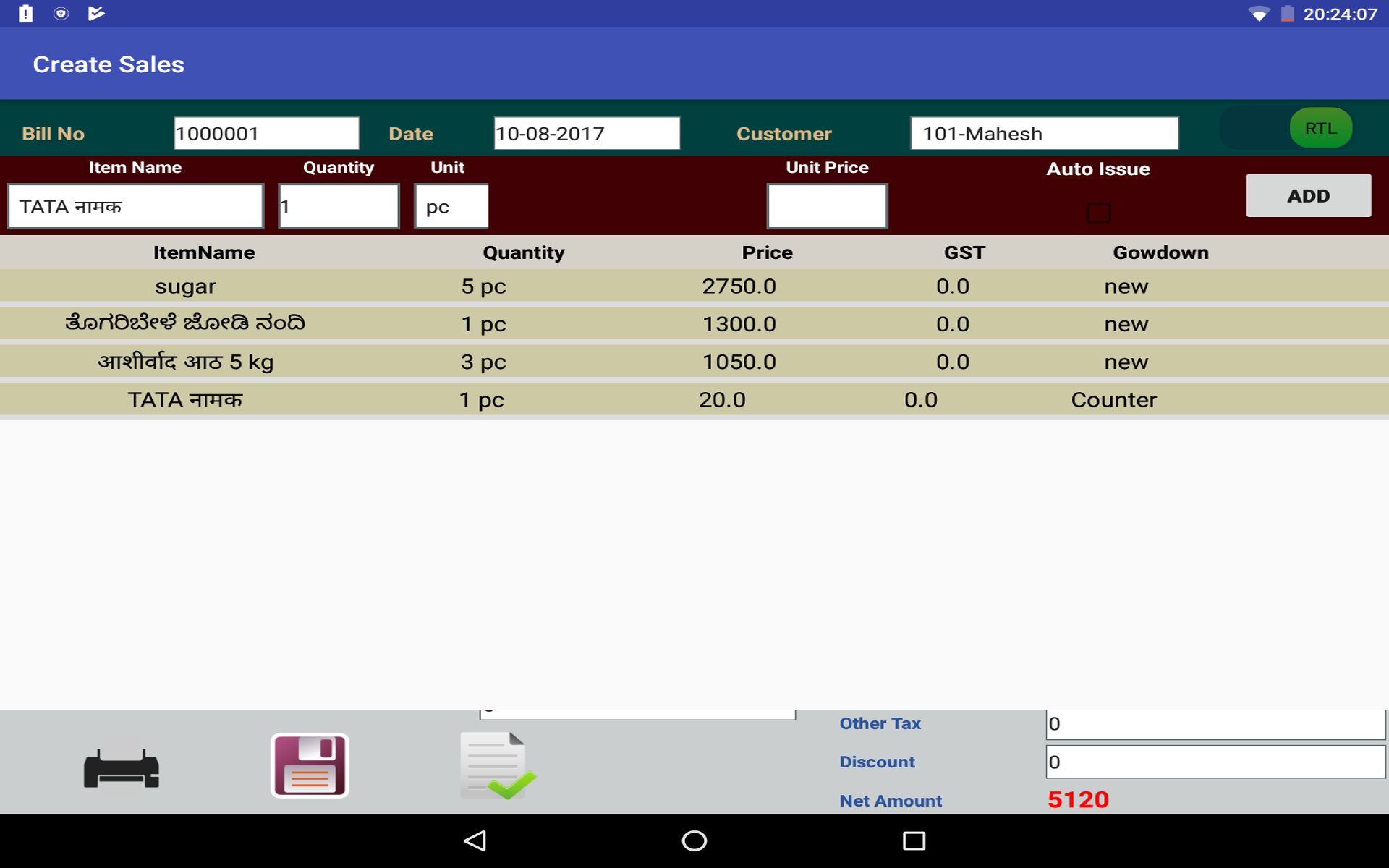Screen dimensions: 1389x868
Task: Save the bill using floppy disk icon
Action: pos(310,765)
